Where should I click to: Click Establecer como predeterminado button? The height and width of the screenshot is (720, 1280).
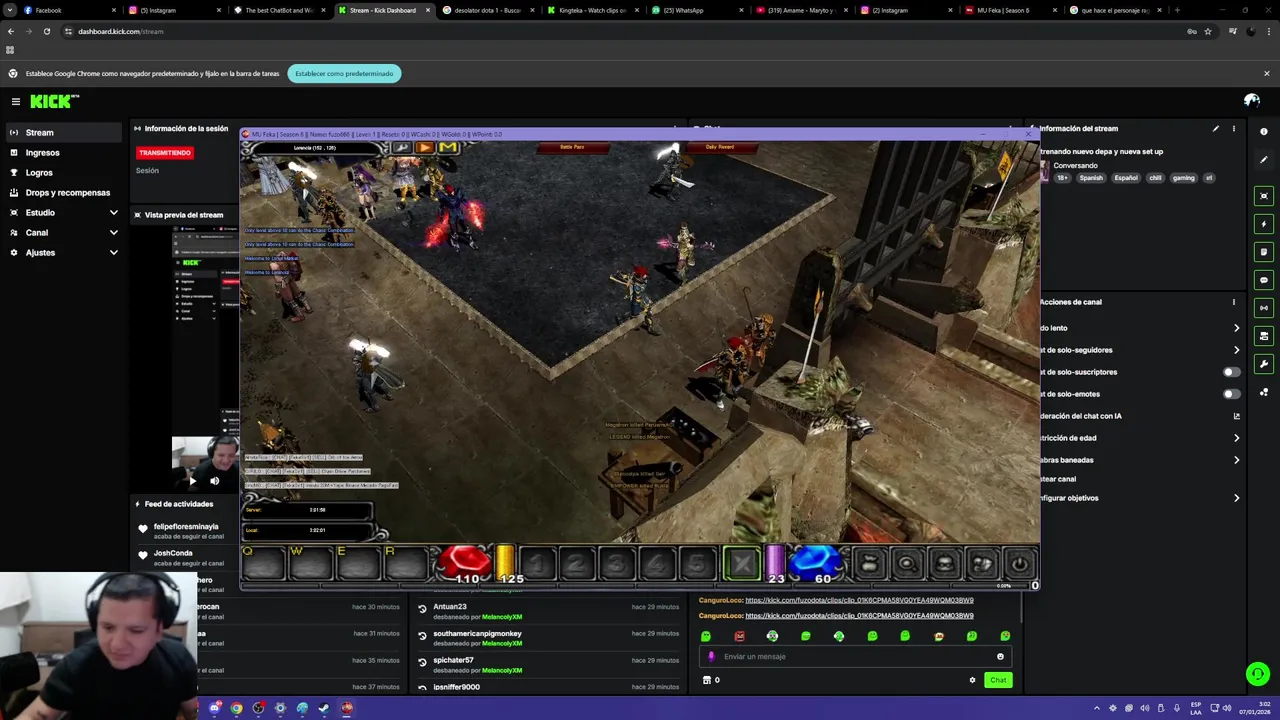(344, 73)
